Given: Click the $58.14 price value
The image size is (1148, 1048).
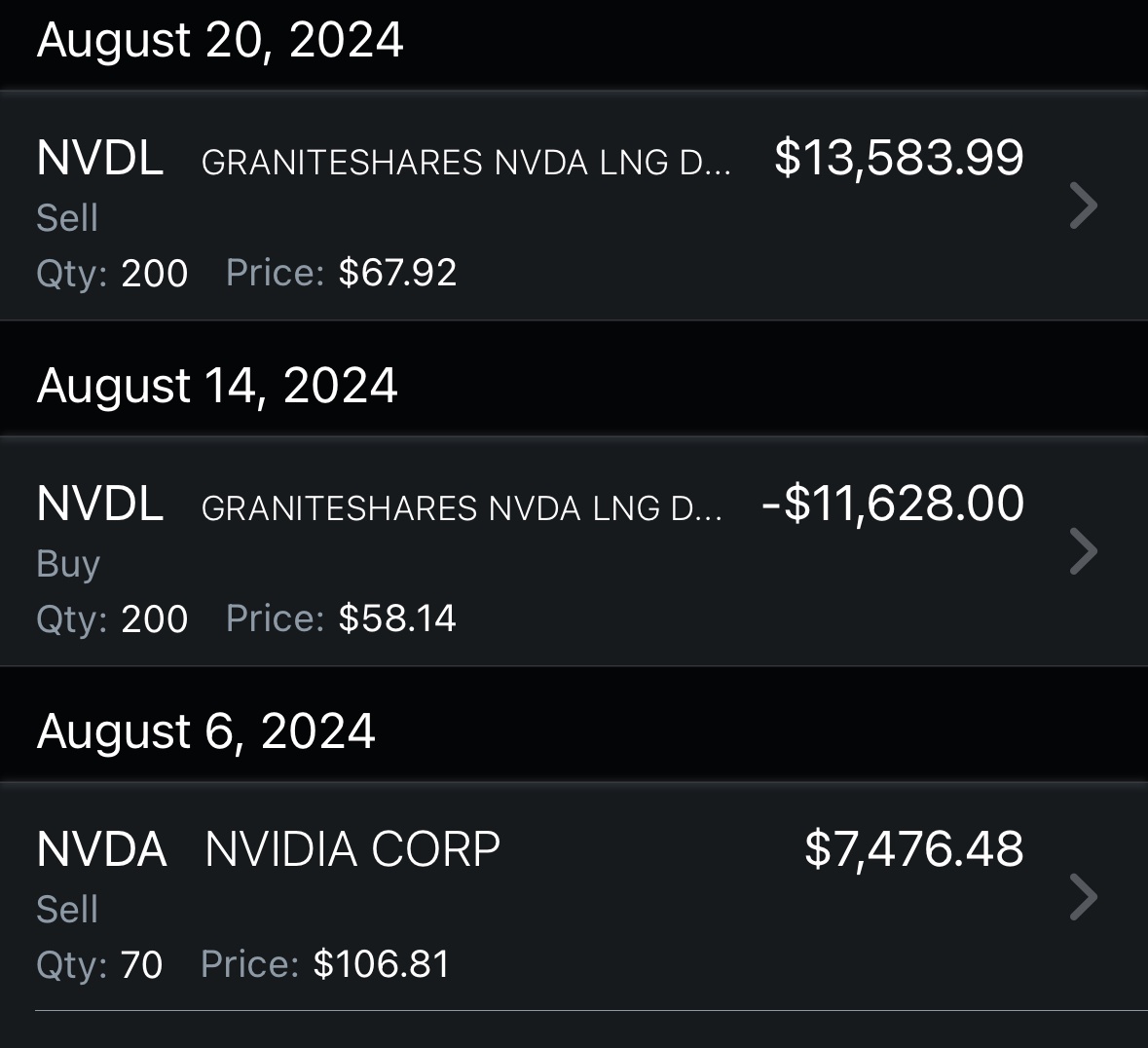Looking at the screenshot, I should 397,618.
